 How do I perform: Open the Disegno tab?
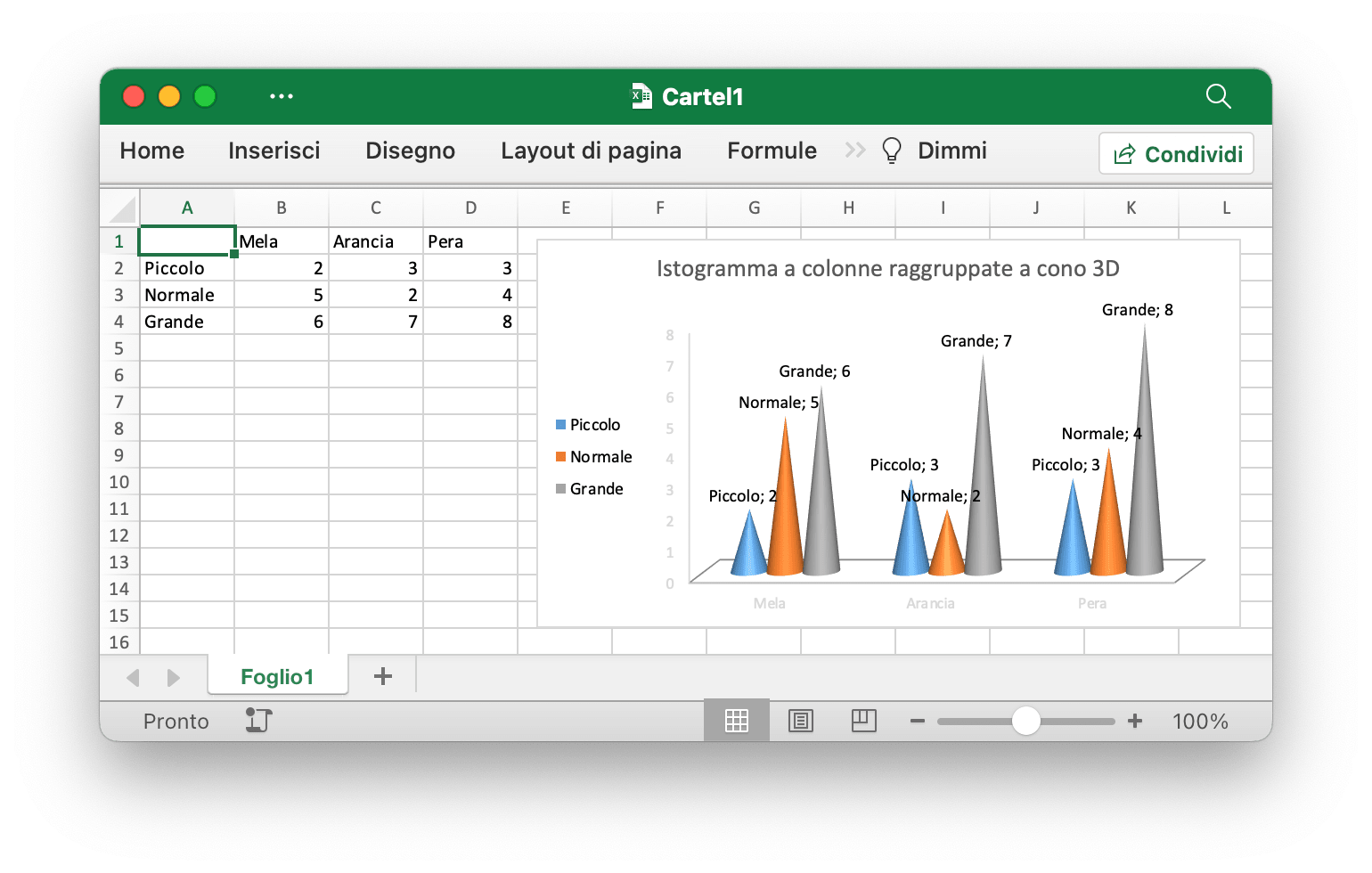(411, 151)
